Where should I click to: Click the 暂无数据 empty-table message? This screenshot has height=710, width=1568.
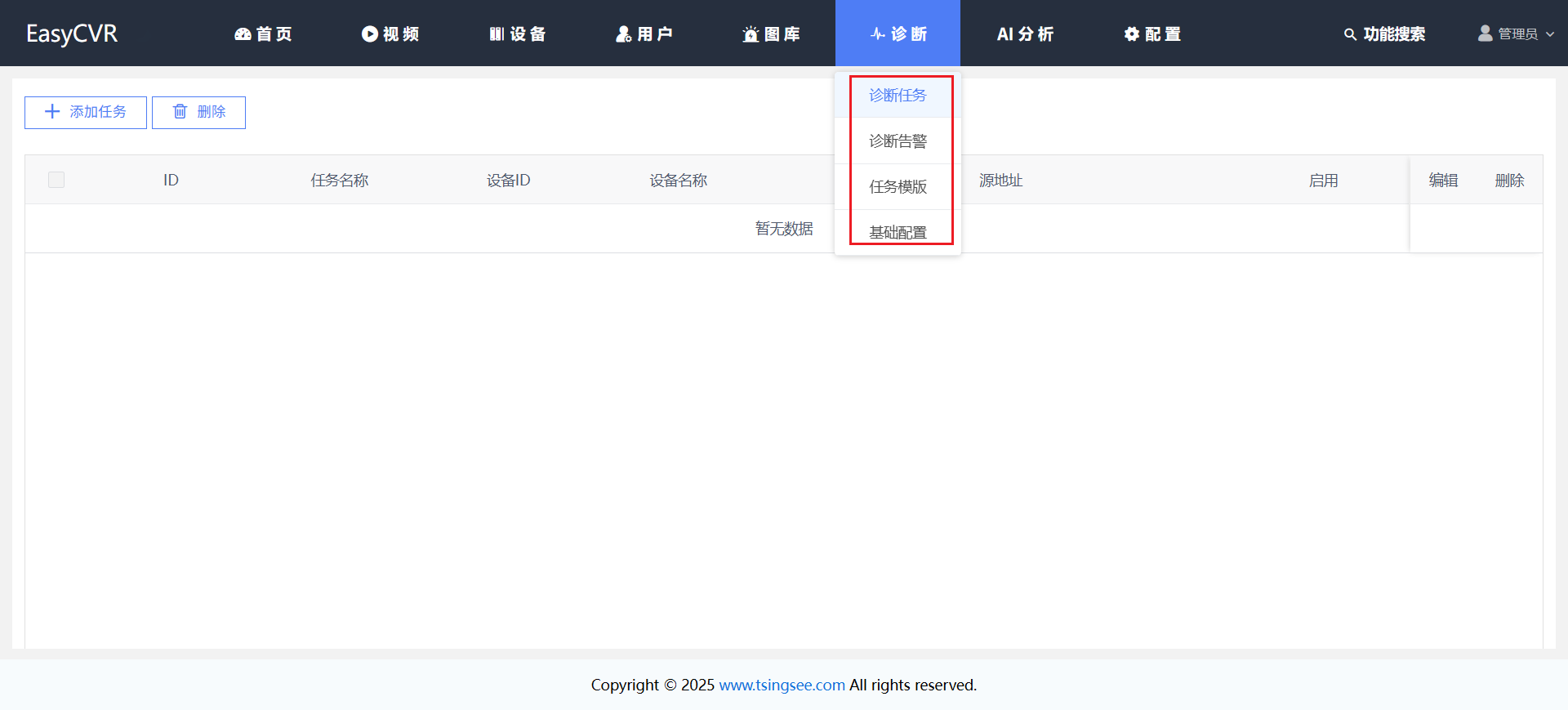pyautogui.click(x=784, y=229)
